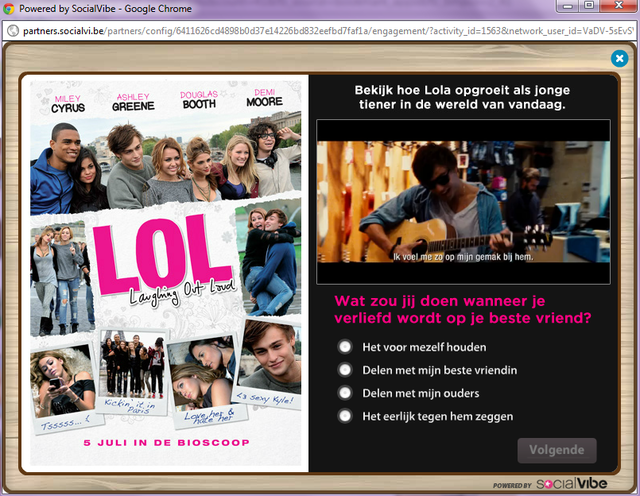Open the LOL movie poster image
The width and height of the screenshot is (640, 496).
166,273
